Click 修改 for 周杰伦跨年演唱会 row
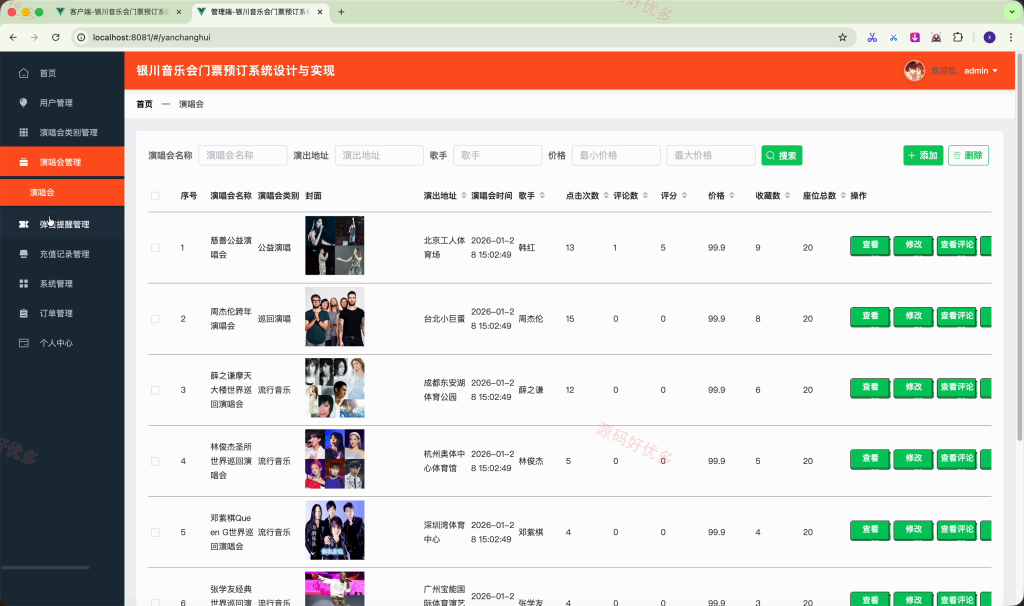 point(913,316)
